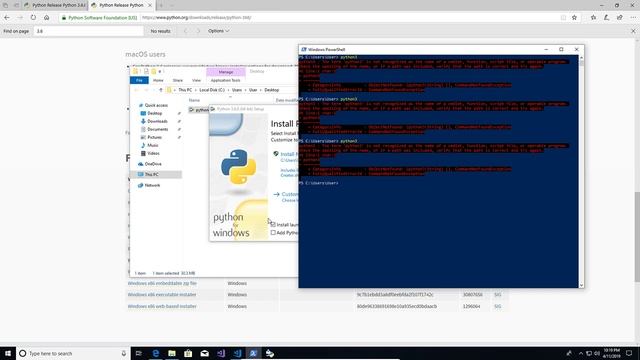Open Task View from the taskbar
Image resolution: width=640 pixels, height=360 pixels.
click(x=139, y=353)
